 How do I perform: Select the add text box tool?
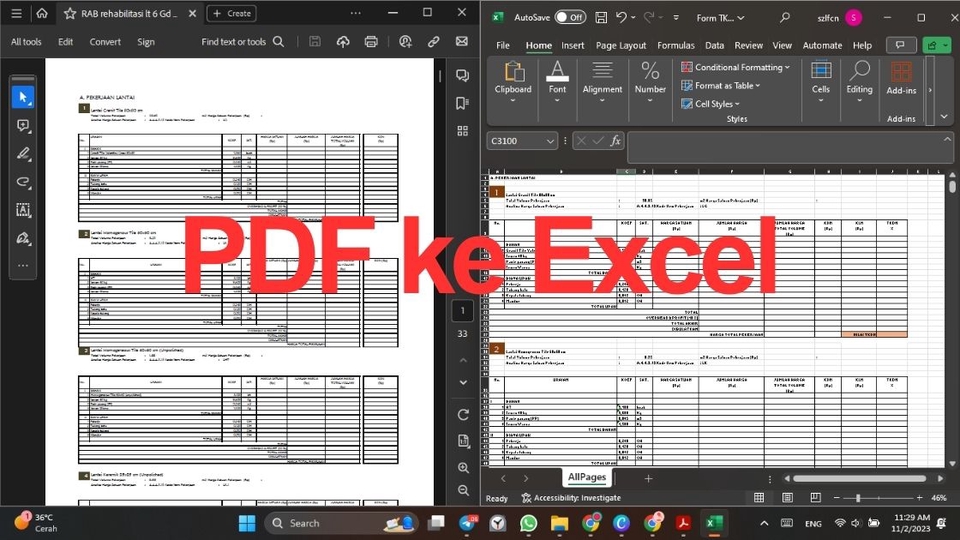pyautogui.click(x=23, y=210)
